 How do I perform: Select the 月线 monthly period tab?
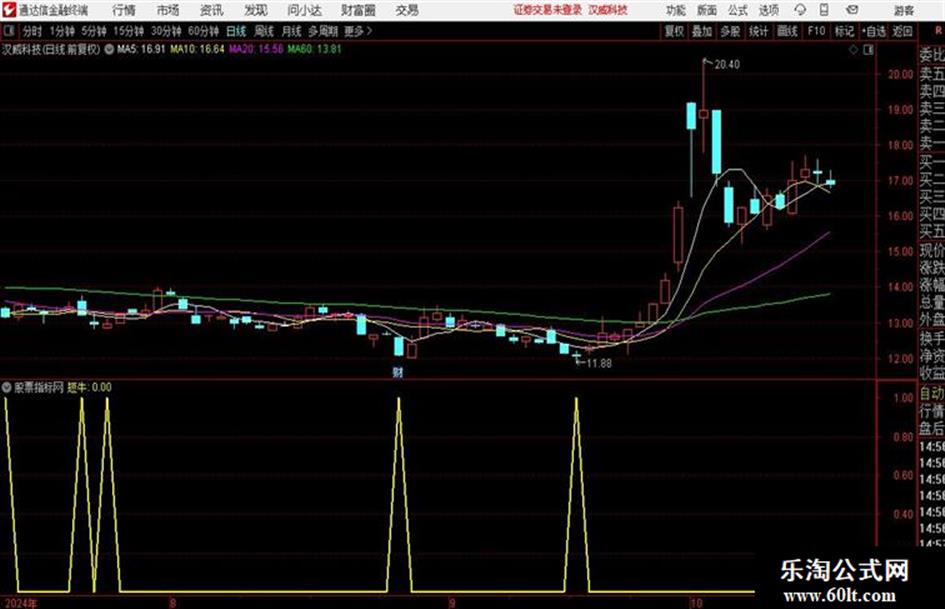click(x=292, y=31)
